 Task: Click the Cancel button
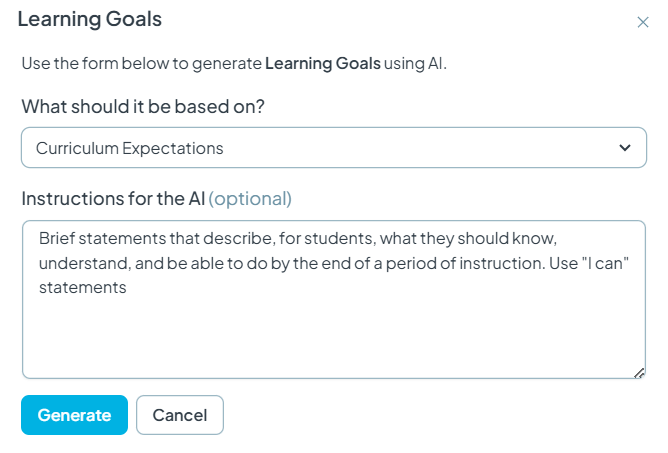(180, 415)
